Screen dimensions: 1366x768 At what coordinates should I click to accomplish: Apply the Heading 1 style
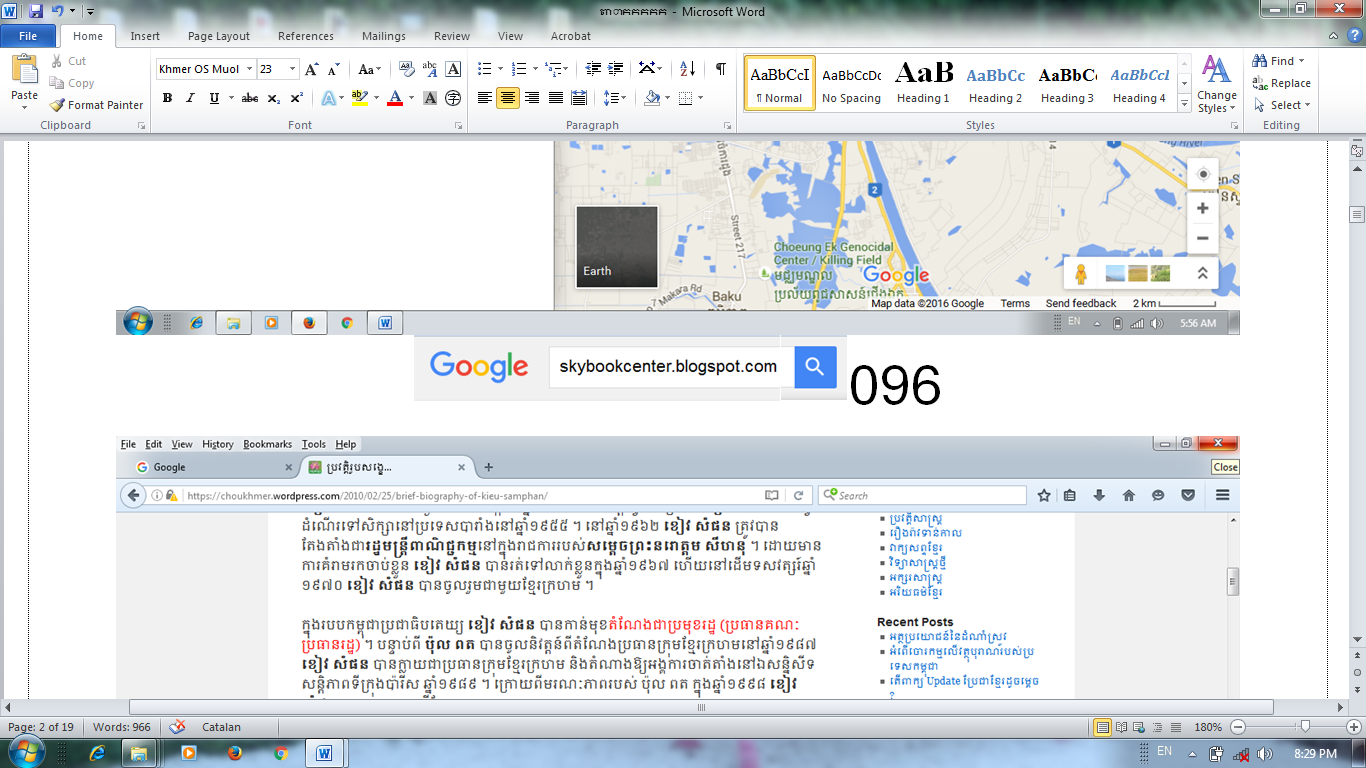pyautogui.click(x=924, y=83)
